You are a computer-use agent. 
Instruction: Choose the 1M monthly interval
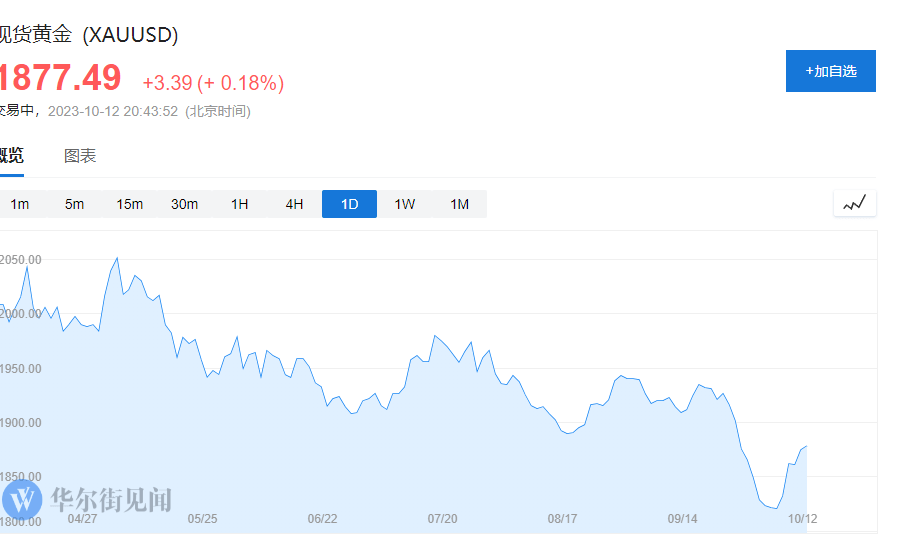459,204
